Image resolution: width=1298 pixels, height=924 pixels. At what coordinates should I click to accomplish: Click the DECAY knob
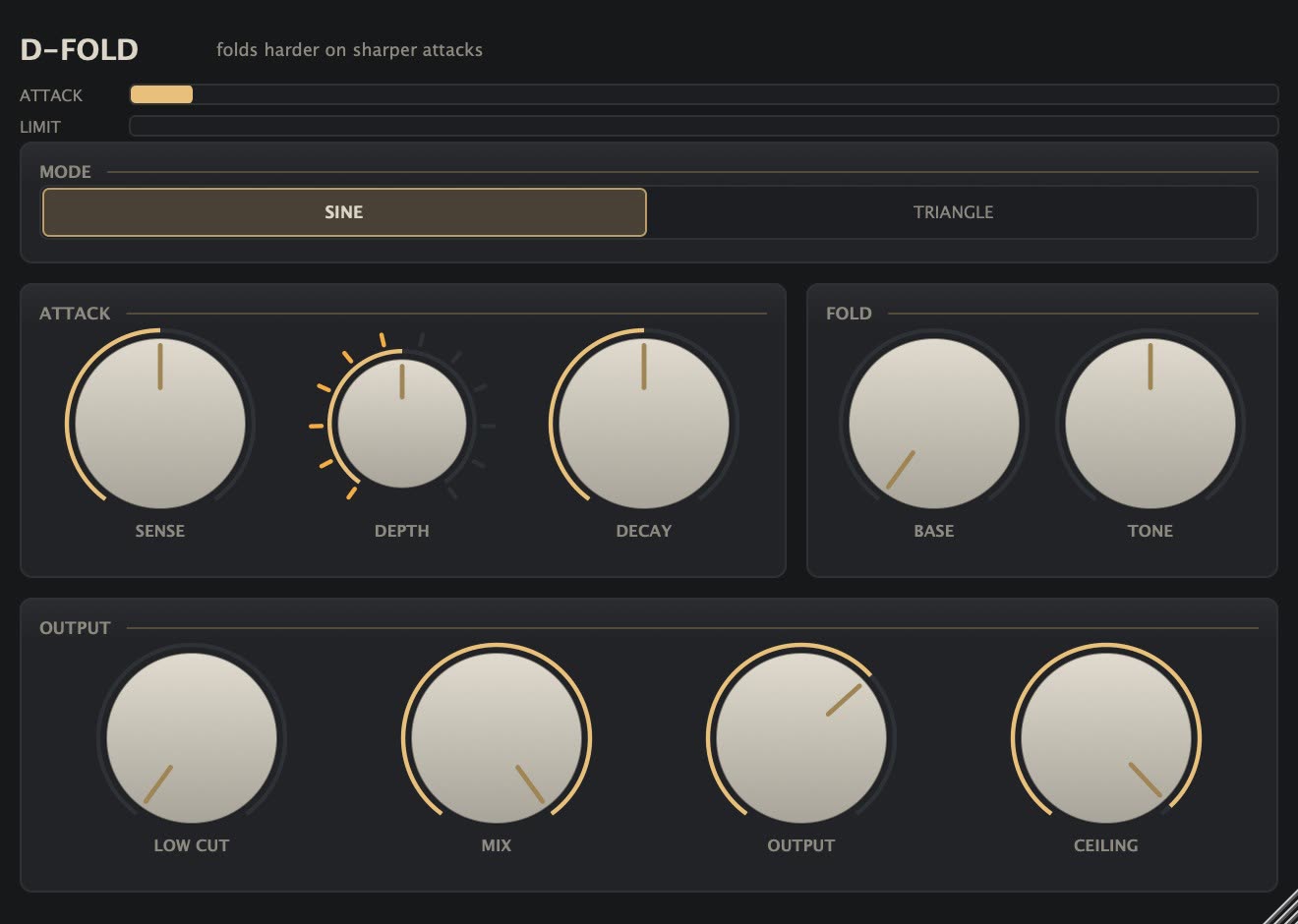point(644,424)
